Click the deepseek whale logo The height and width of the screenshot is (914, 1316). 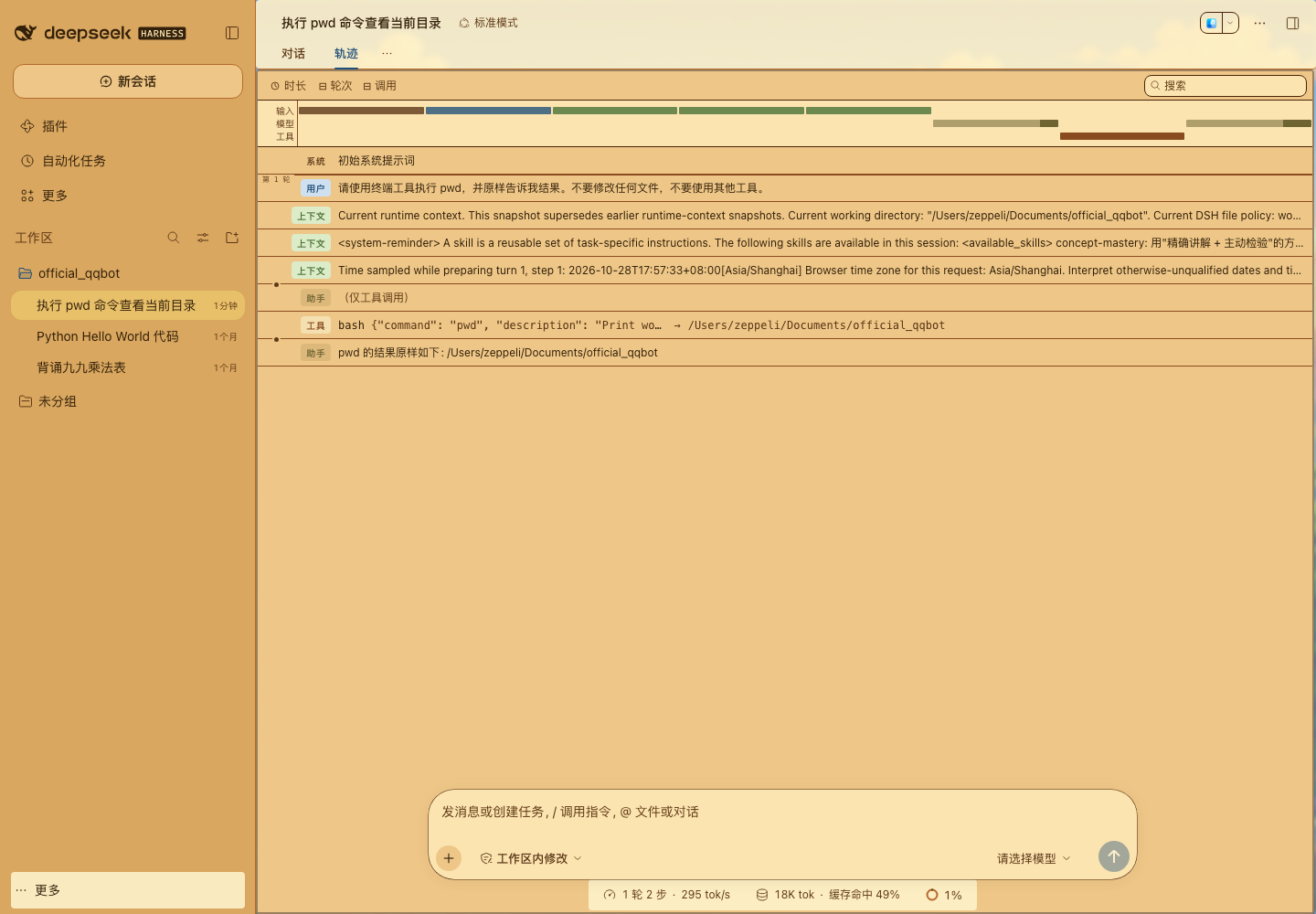coord(25,33)
